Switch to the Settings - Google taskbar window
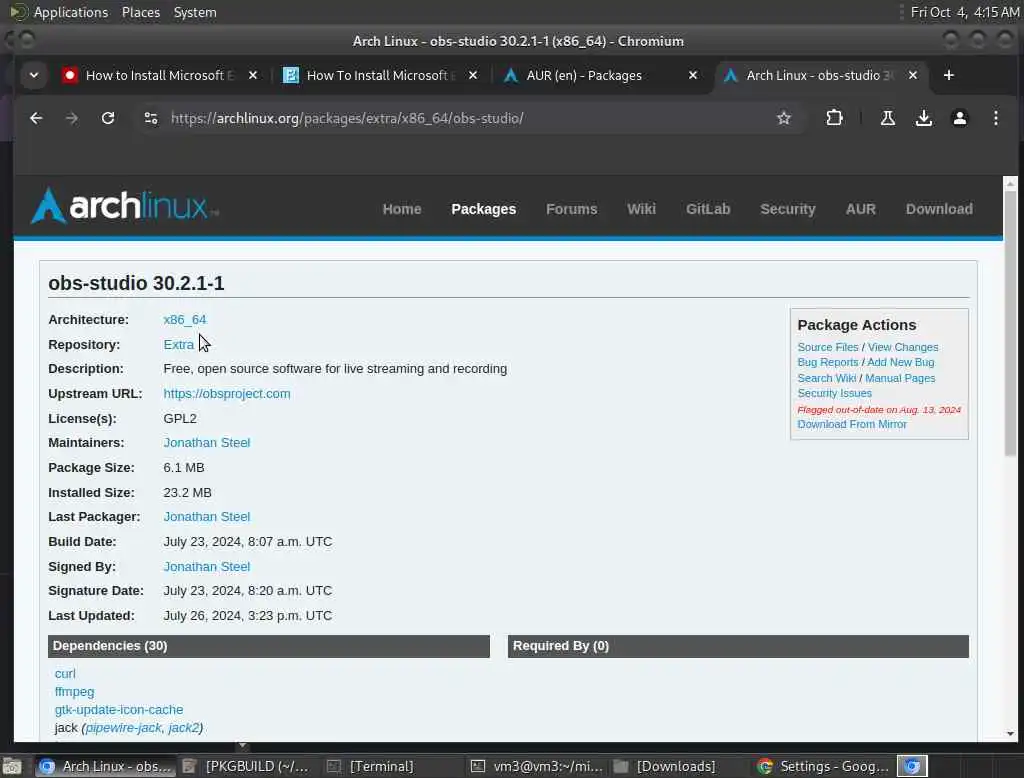Image resolution: width=1024 pixels, height=778 pixels. 823,766
